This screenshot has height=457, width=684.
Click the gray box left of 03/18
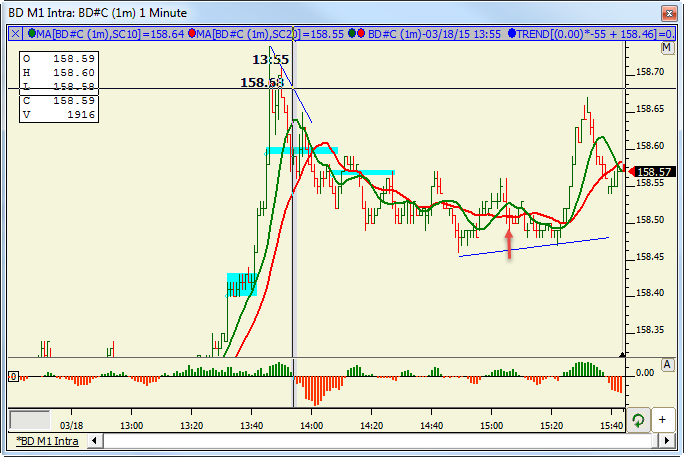click(x=30, y=420)
